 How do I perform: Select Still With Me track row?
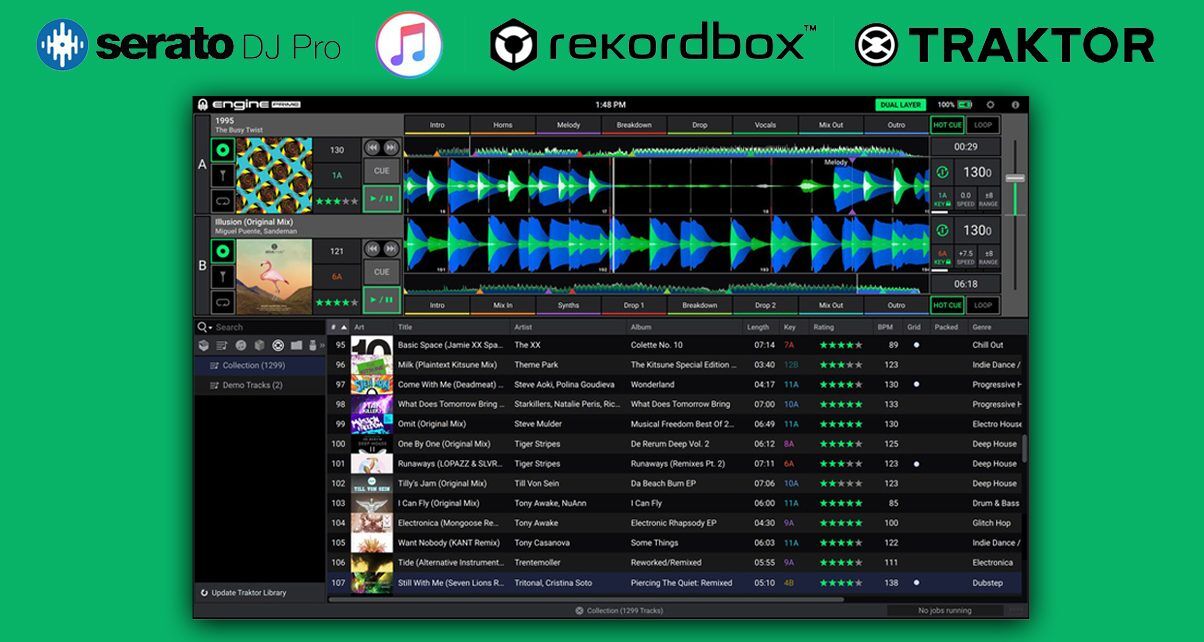tap(675, 583)
